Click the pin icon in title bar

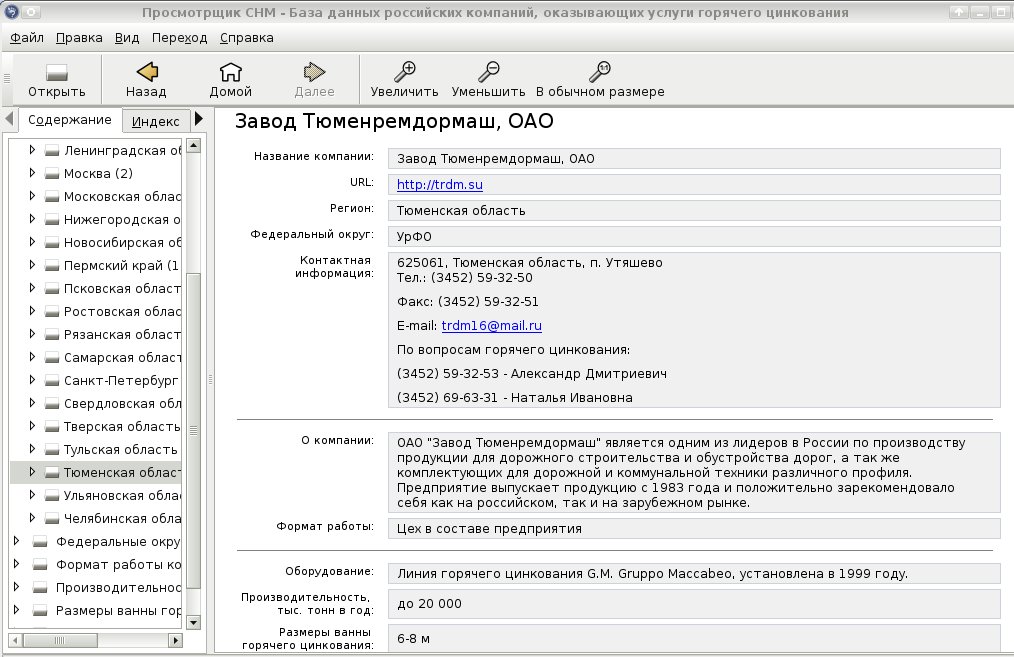31,12
